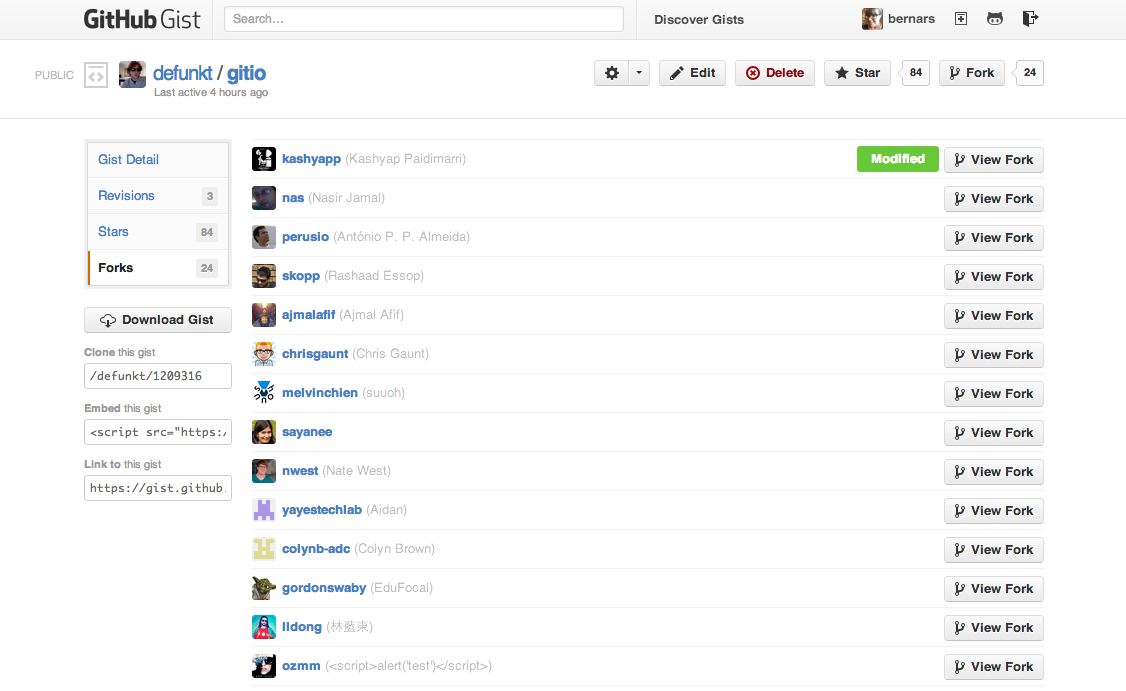Screen dimensions: 1126x691
Task: Download Gist as an archive
Action: (157, 319)
